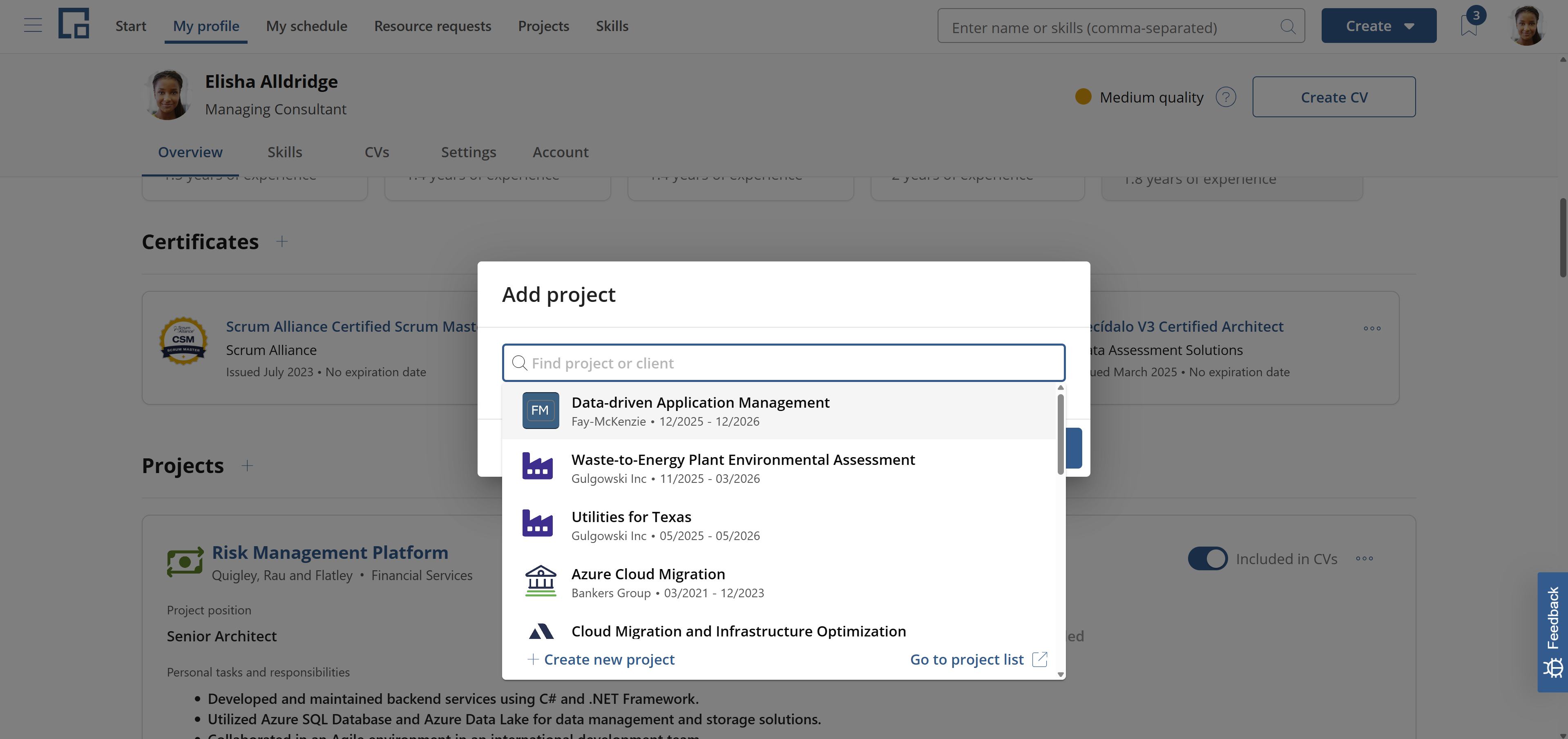Click logo icon of Cloud Migration and Infrastructure Optimization
The width and height of the screenshot is (1568, 739).
[x=541, y=632]
